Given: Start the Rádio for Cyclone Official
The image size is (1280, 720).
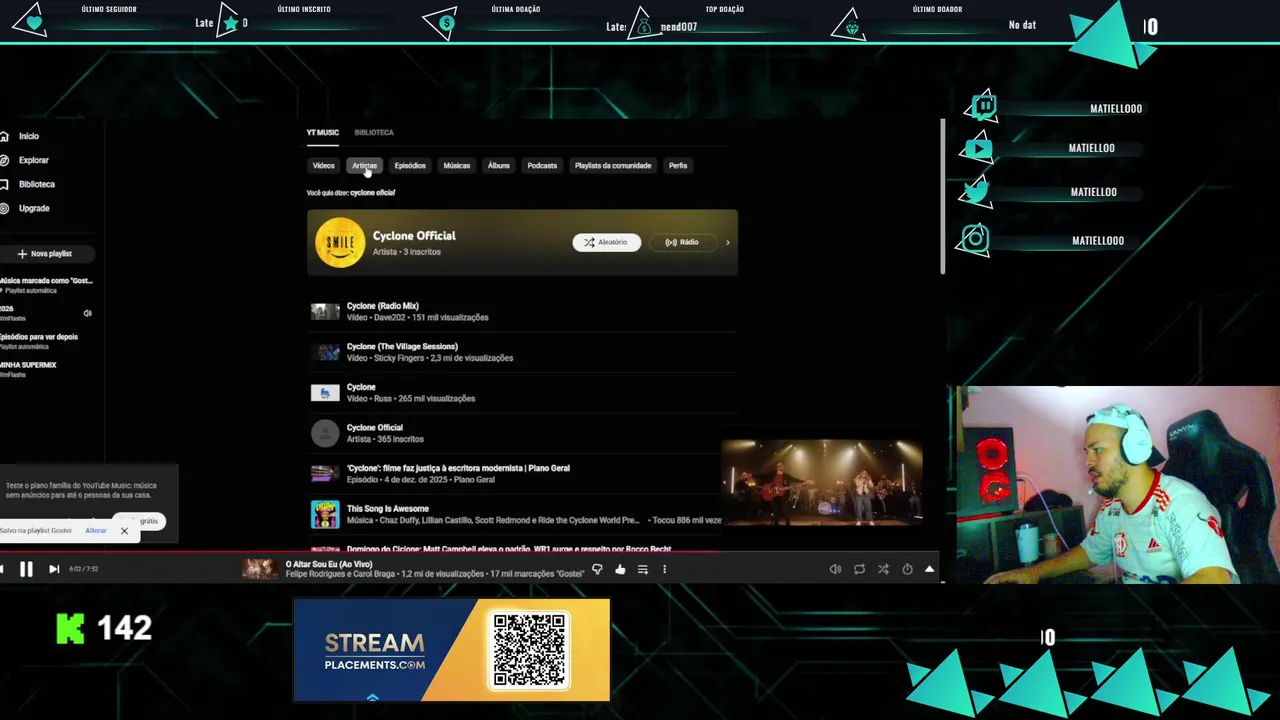Looking at the screenshot, I should coord(683,242).
